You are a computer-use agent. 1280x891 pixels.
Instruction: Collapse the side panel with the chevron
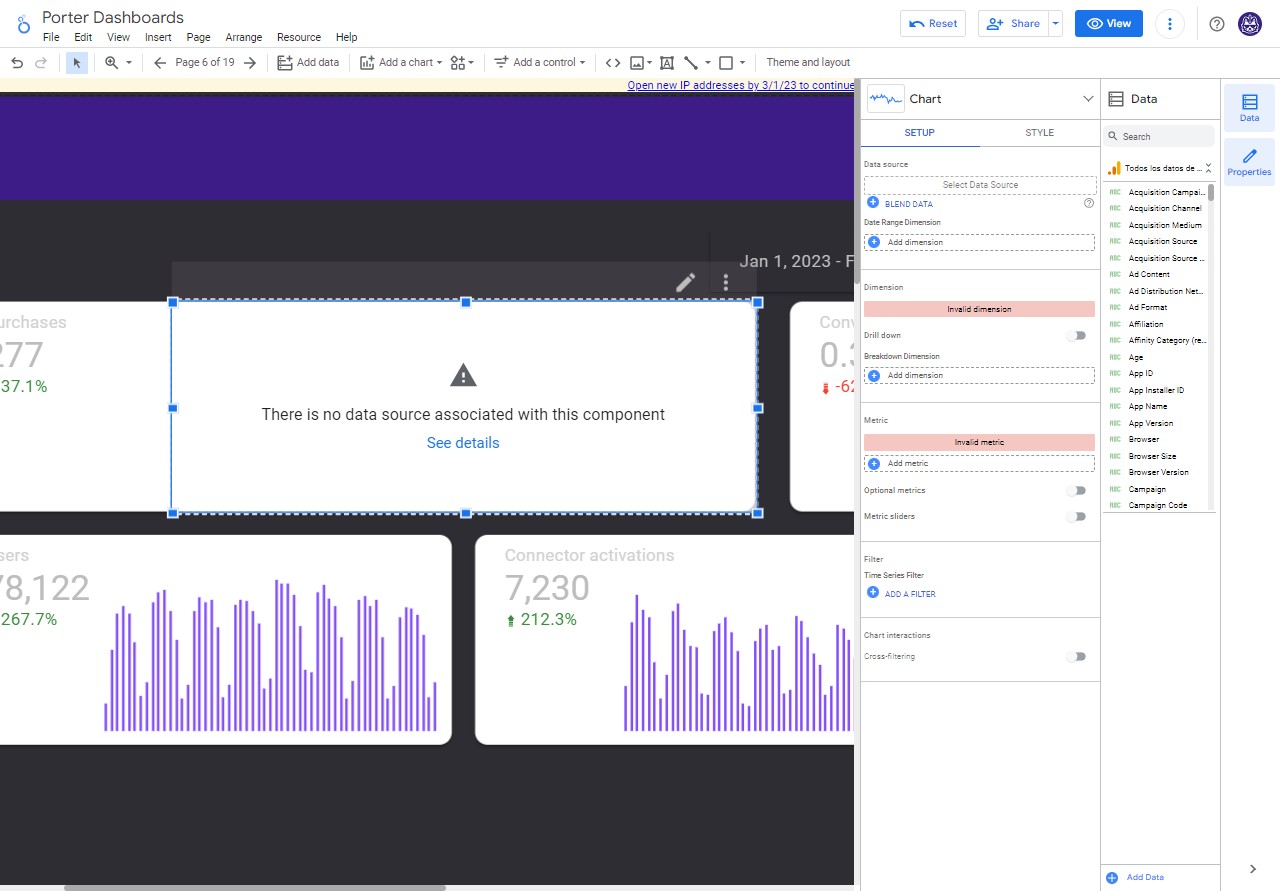(1253, 869)
